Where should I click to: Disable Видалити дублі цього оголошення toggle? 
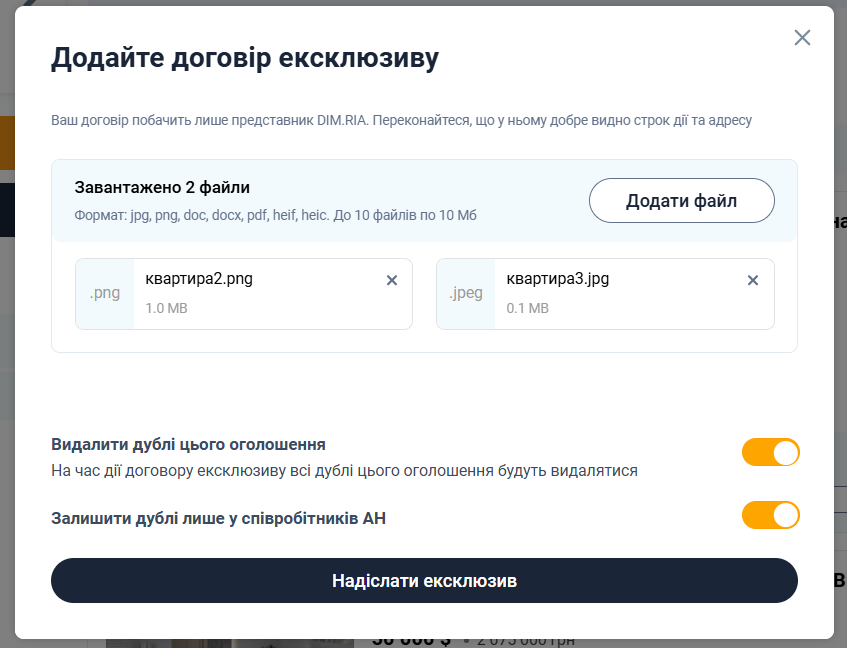point(770,452)
